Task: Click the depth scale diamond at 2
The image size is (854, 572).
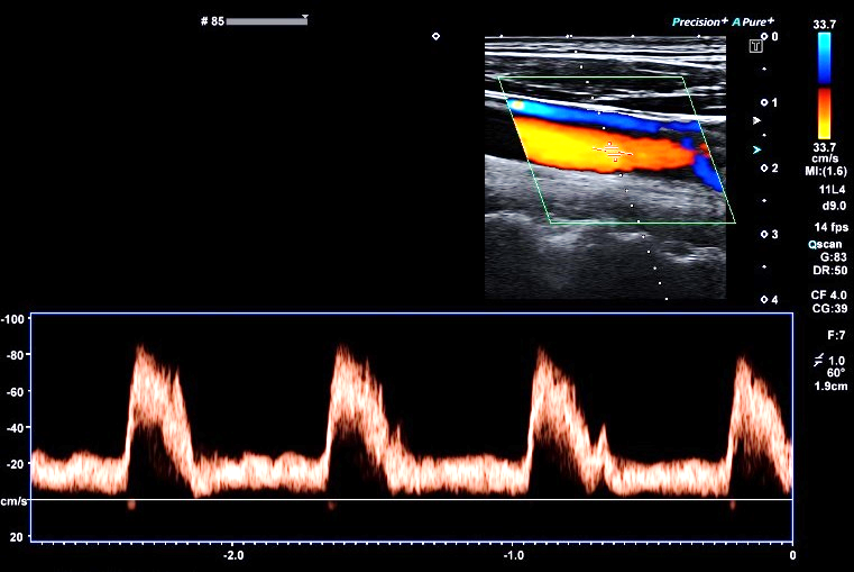Action: (764, 168)
